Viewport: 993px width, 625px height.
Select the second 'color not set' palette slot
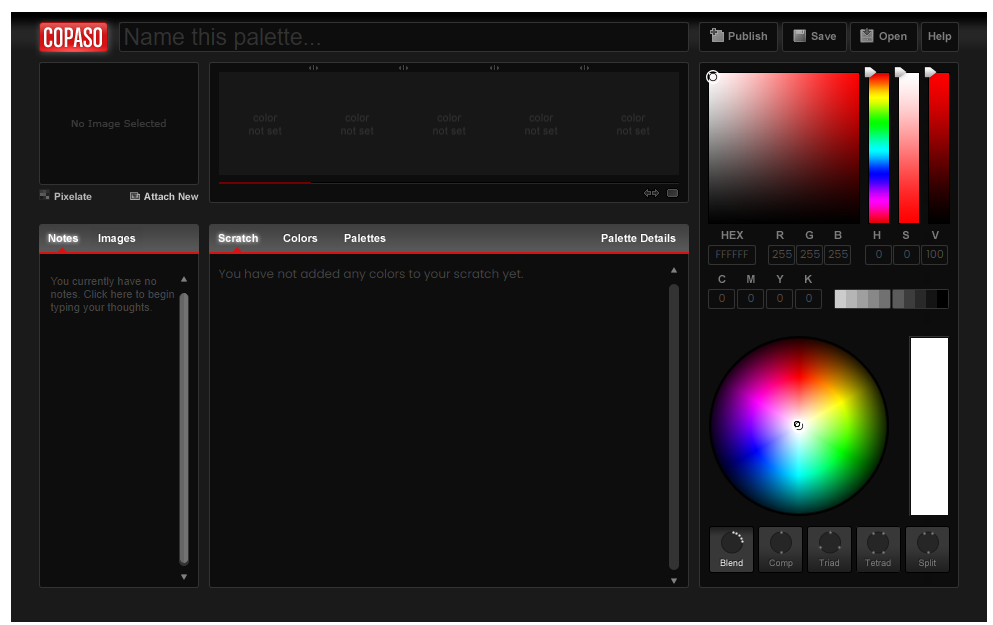click(357, 124)
